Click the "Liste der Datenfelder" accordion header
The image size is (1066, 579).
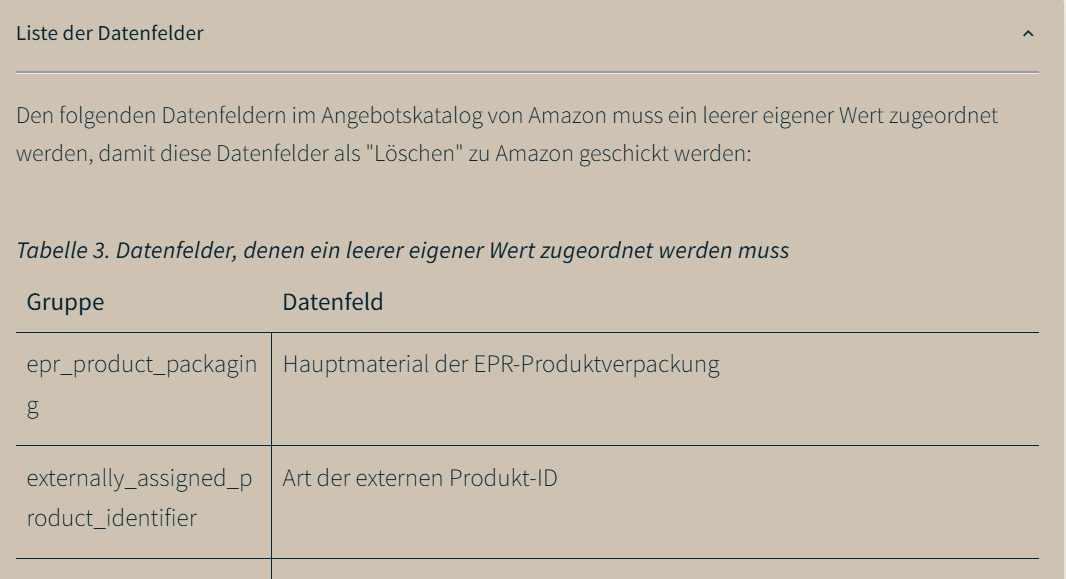point(110,33)
